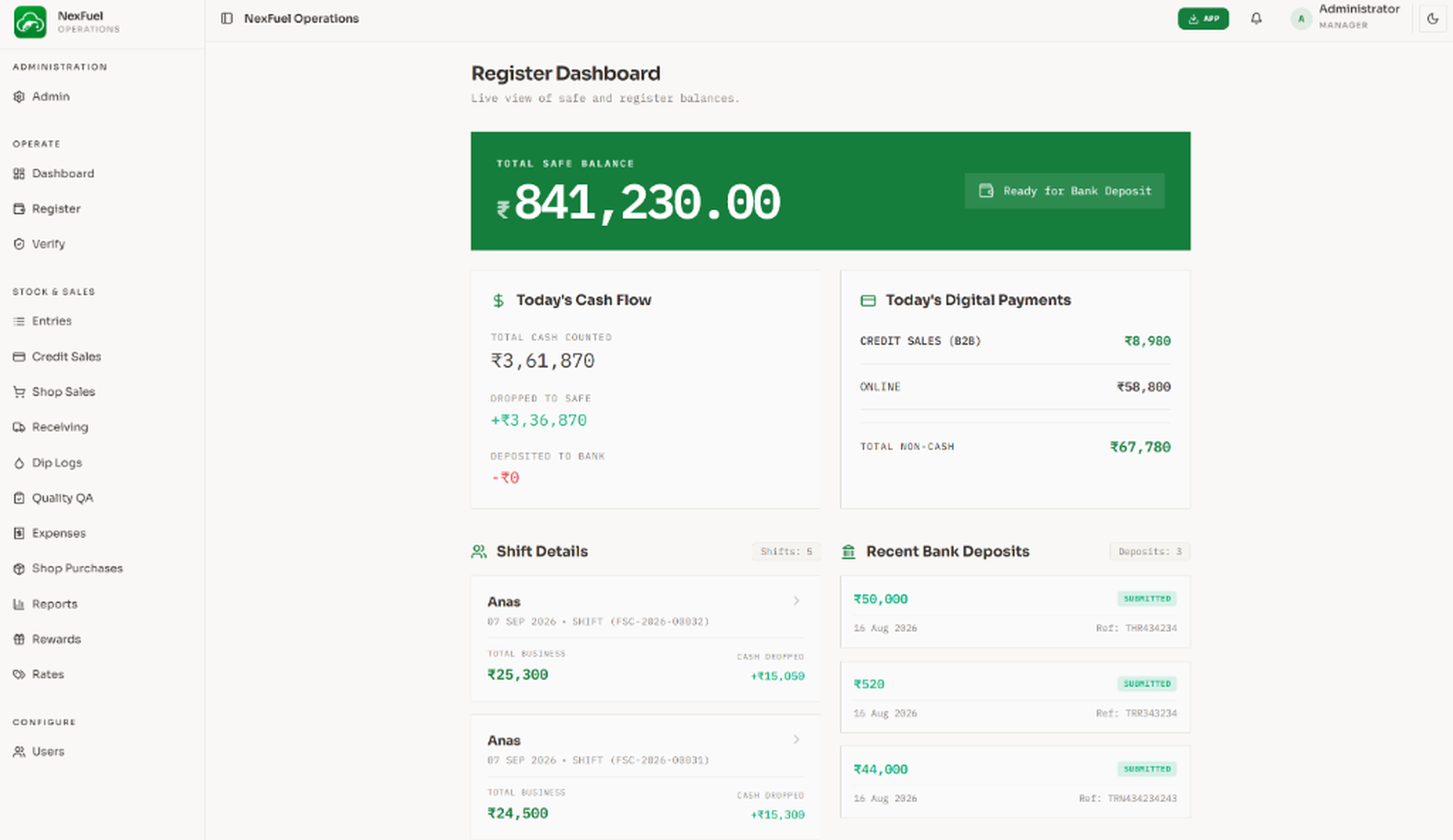
Task: Open the ₹44,000 bank deposit card
Action: [x=1015, y=782]
